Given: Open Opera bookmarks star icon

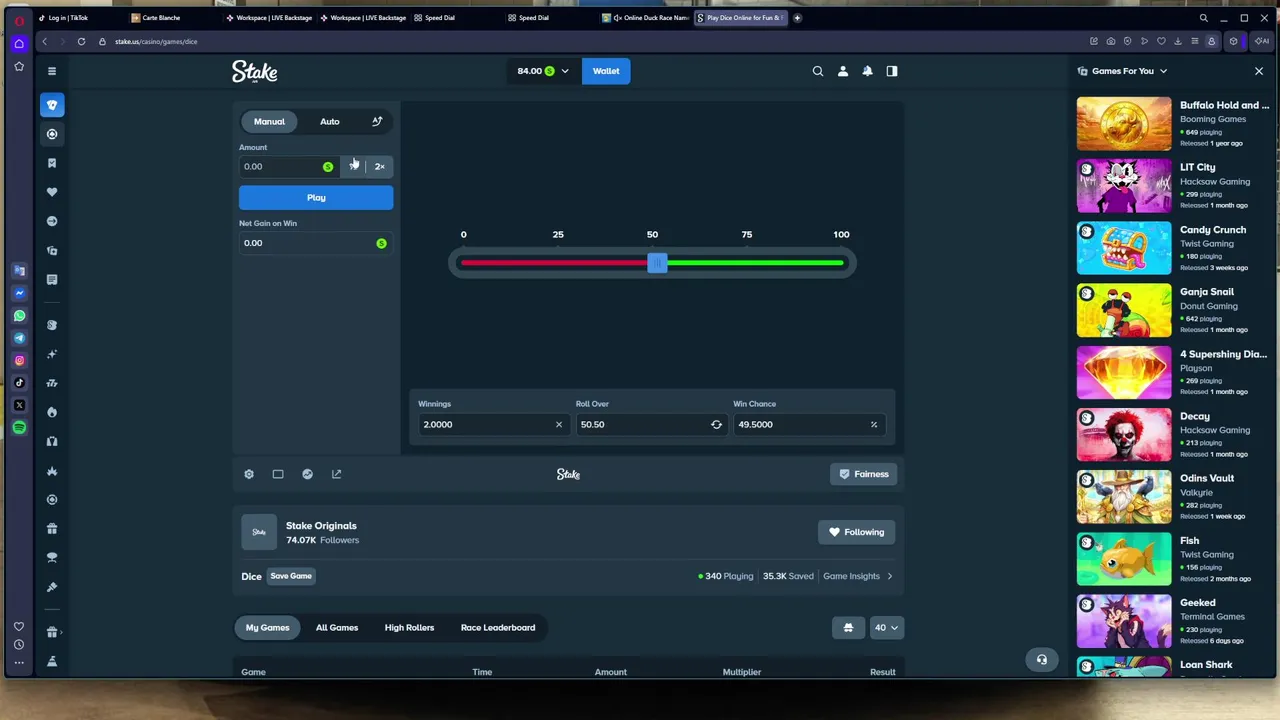Looking at the screenshot, I should coord(19,67).
